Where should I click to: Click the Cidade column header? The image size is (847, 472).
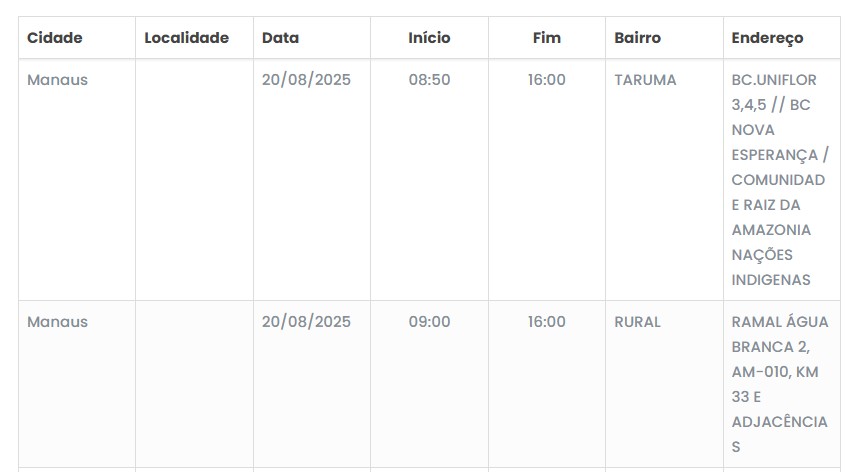55,38
